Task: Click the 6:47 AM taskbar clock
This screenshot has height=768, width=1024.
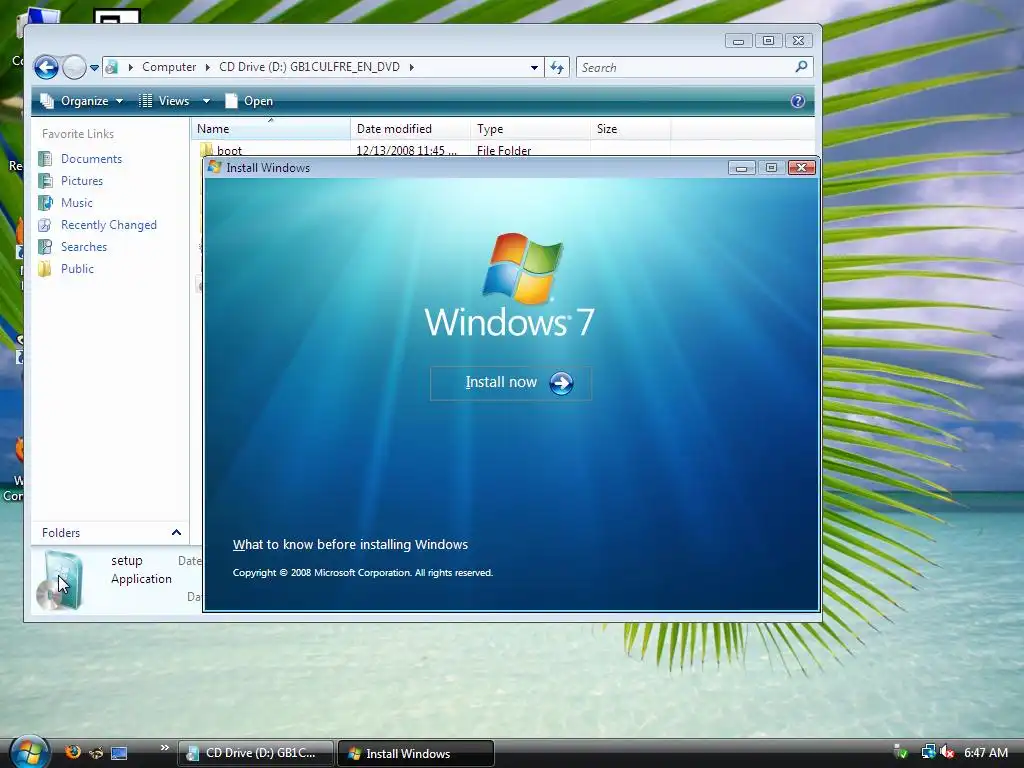Action: [985, 752]
